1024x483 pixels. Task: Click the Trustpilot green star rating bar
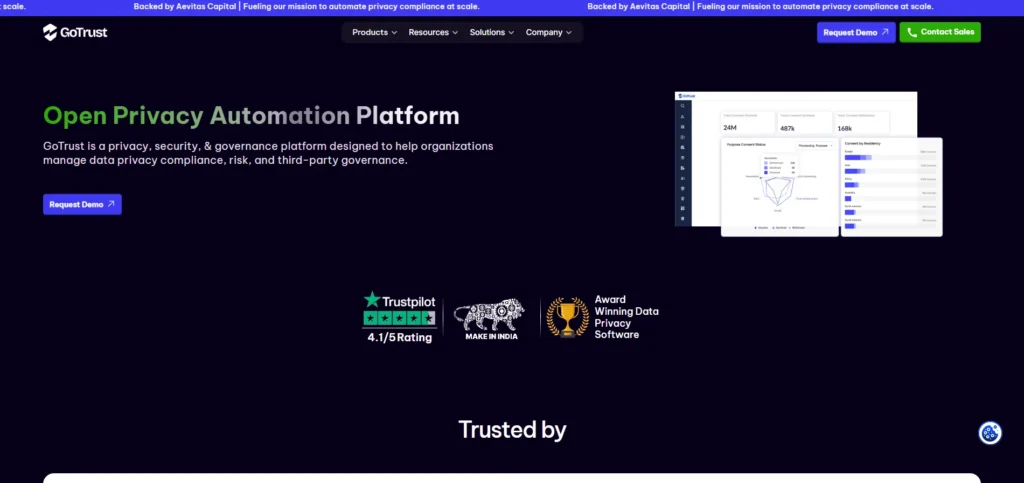point(399,319)
